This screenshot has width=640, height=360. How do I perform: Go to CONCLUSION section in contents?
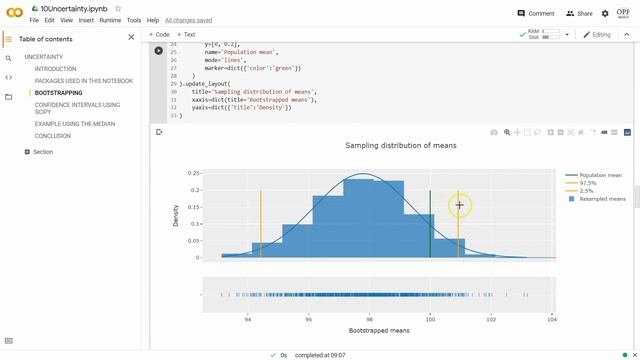pyautogui.click(x=53, y=136)
